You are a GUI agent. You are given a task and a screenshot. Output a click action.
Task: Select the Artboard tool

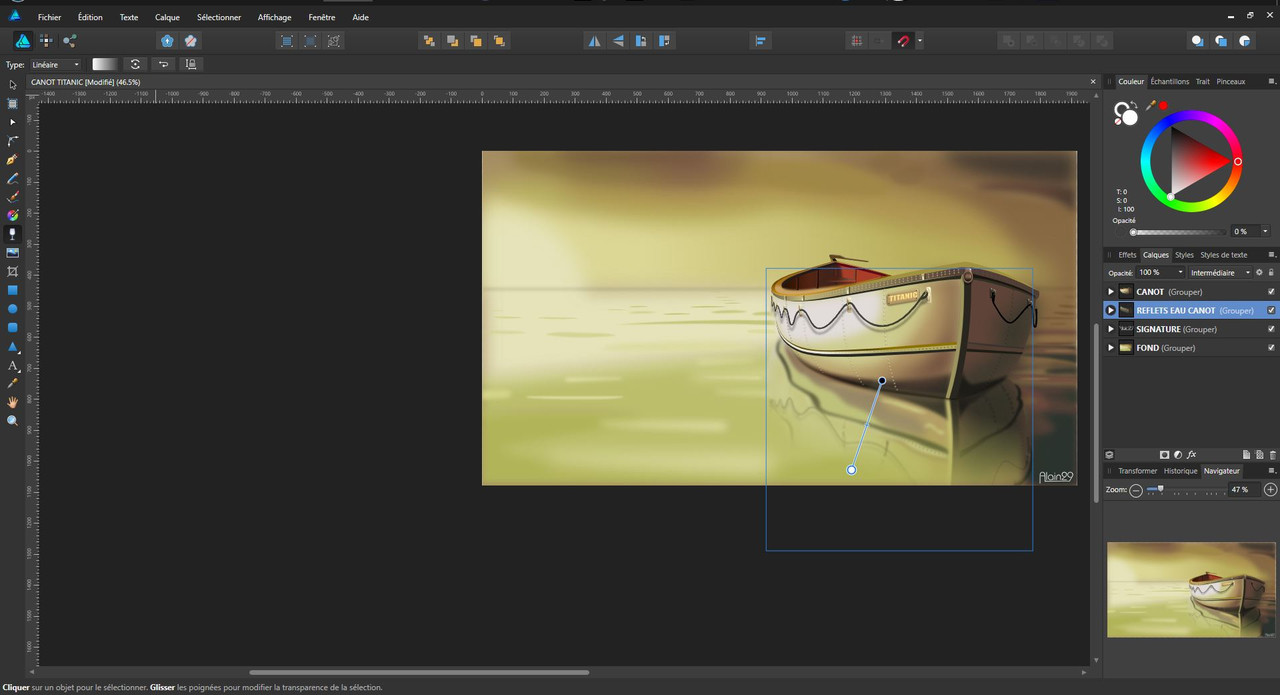click(x=12, y=103)
